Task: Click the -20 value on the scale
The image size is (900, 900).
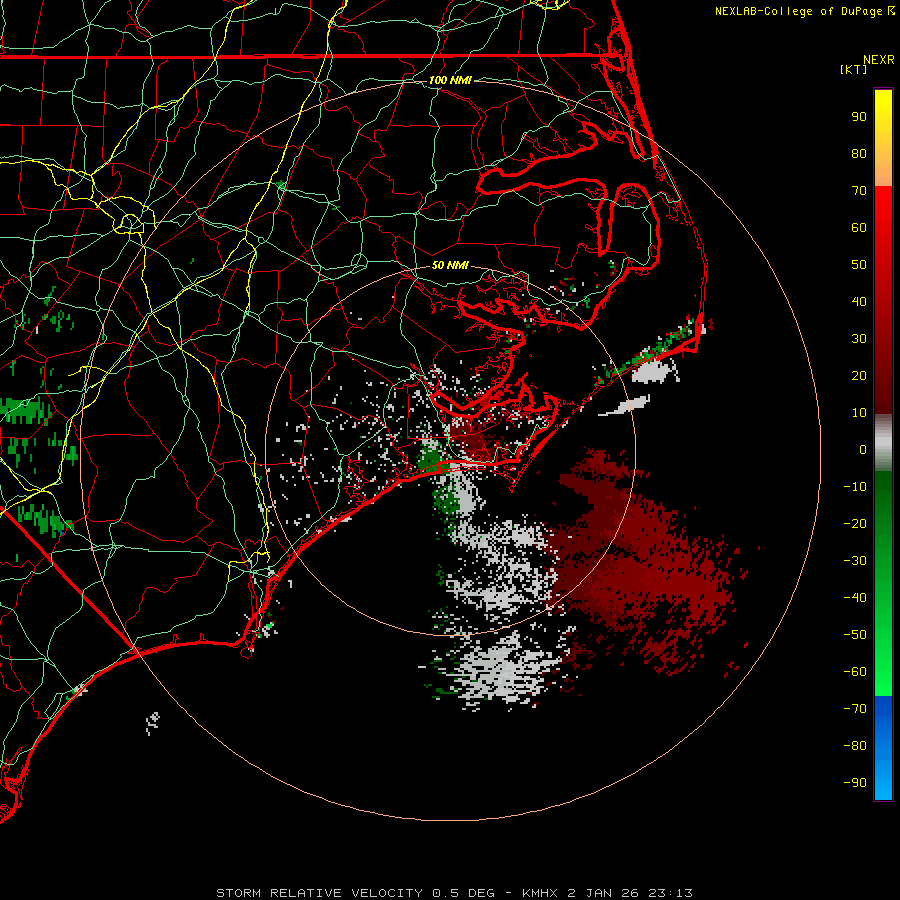Action: pos(855,523)
